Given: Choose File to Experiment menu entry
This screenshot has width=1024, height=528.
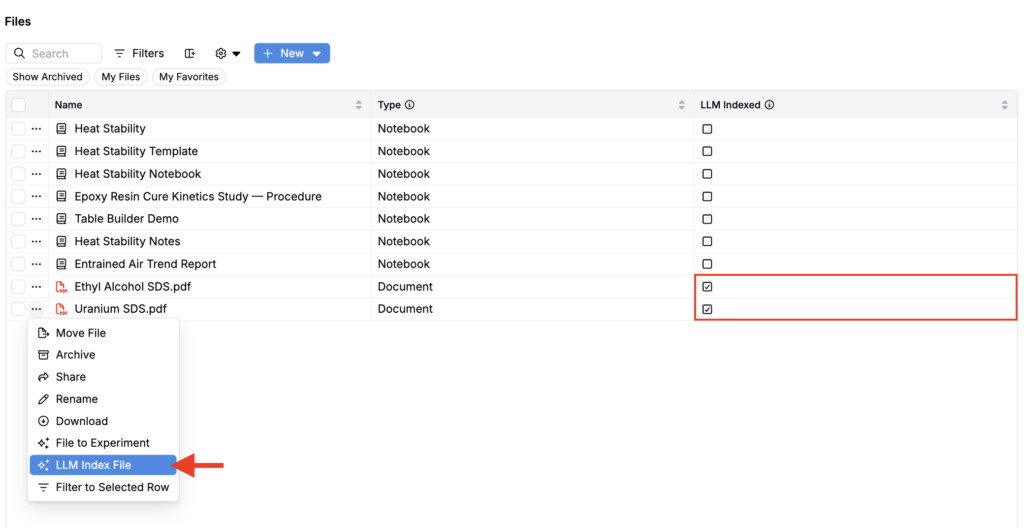Looking at the screenshot, I should (103, 443).
